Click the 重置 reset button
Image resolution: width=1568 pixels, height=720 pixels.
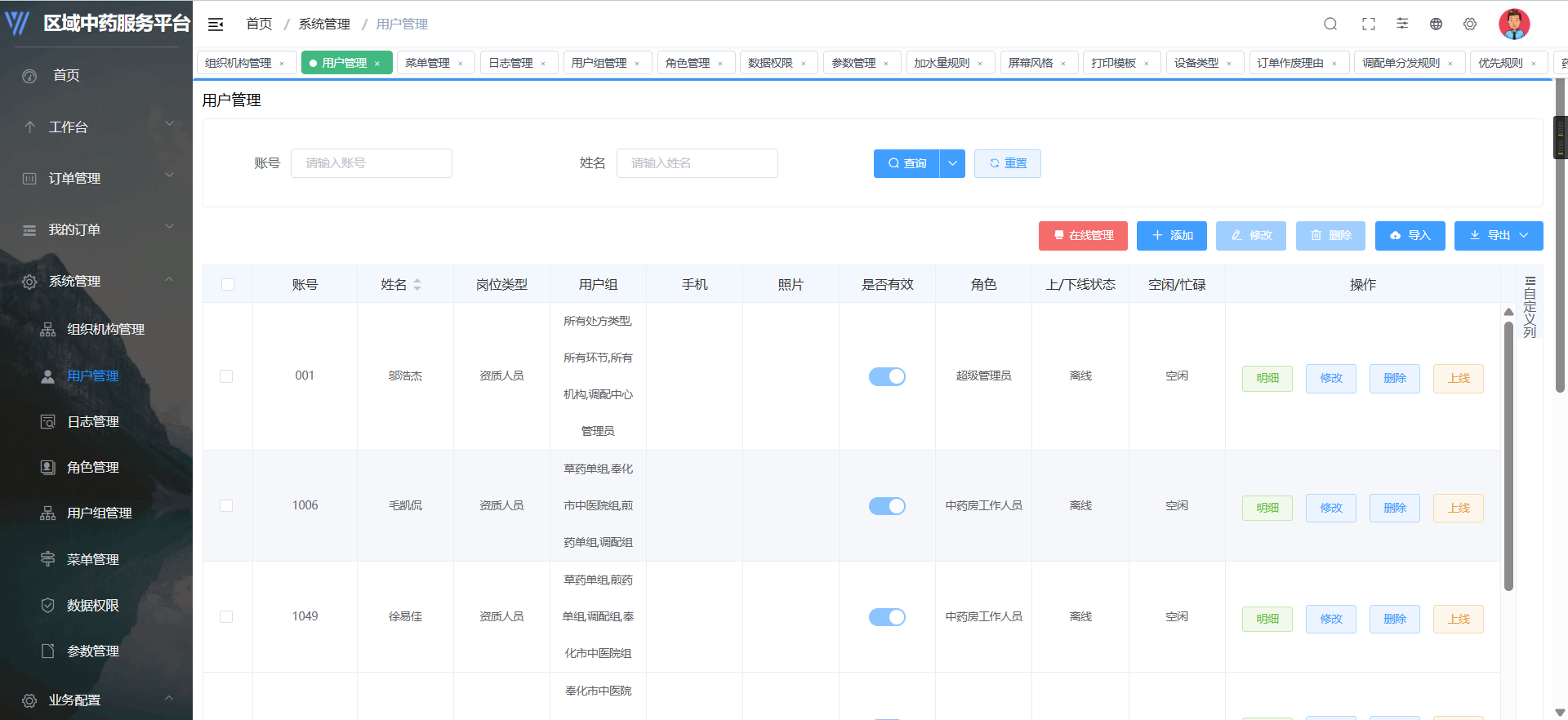click(1007, 163)
